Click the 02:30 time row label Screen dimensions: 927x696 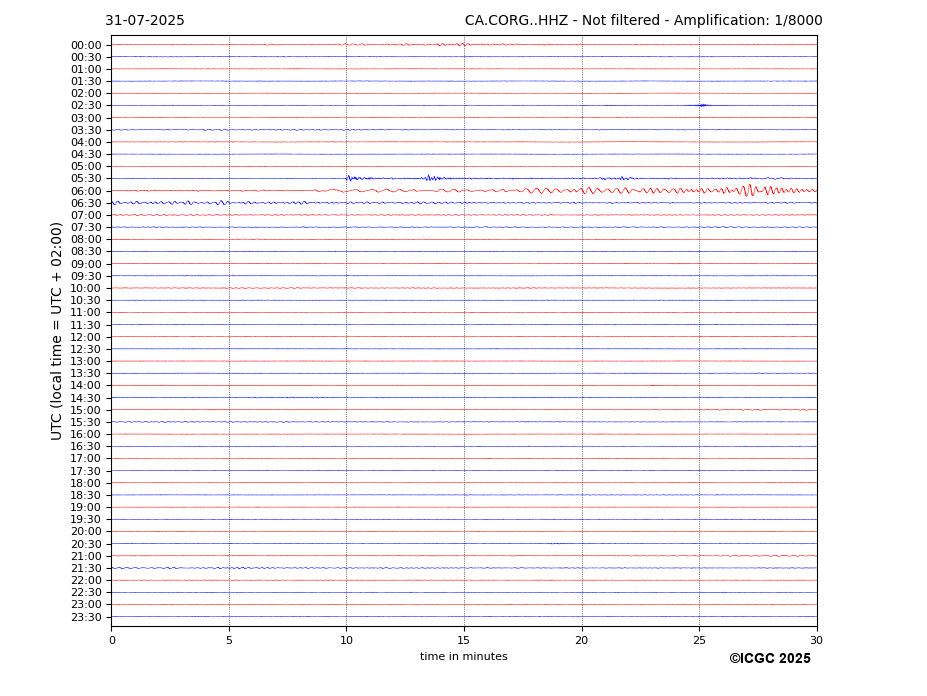[x=86, y=105]
